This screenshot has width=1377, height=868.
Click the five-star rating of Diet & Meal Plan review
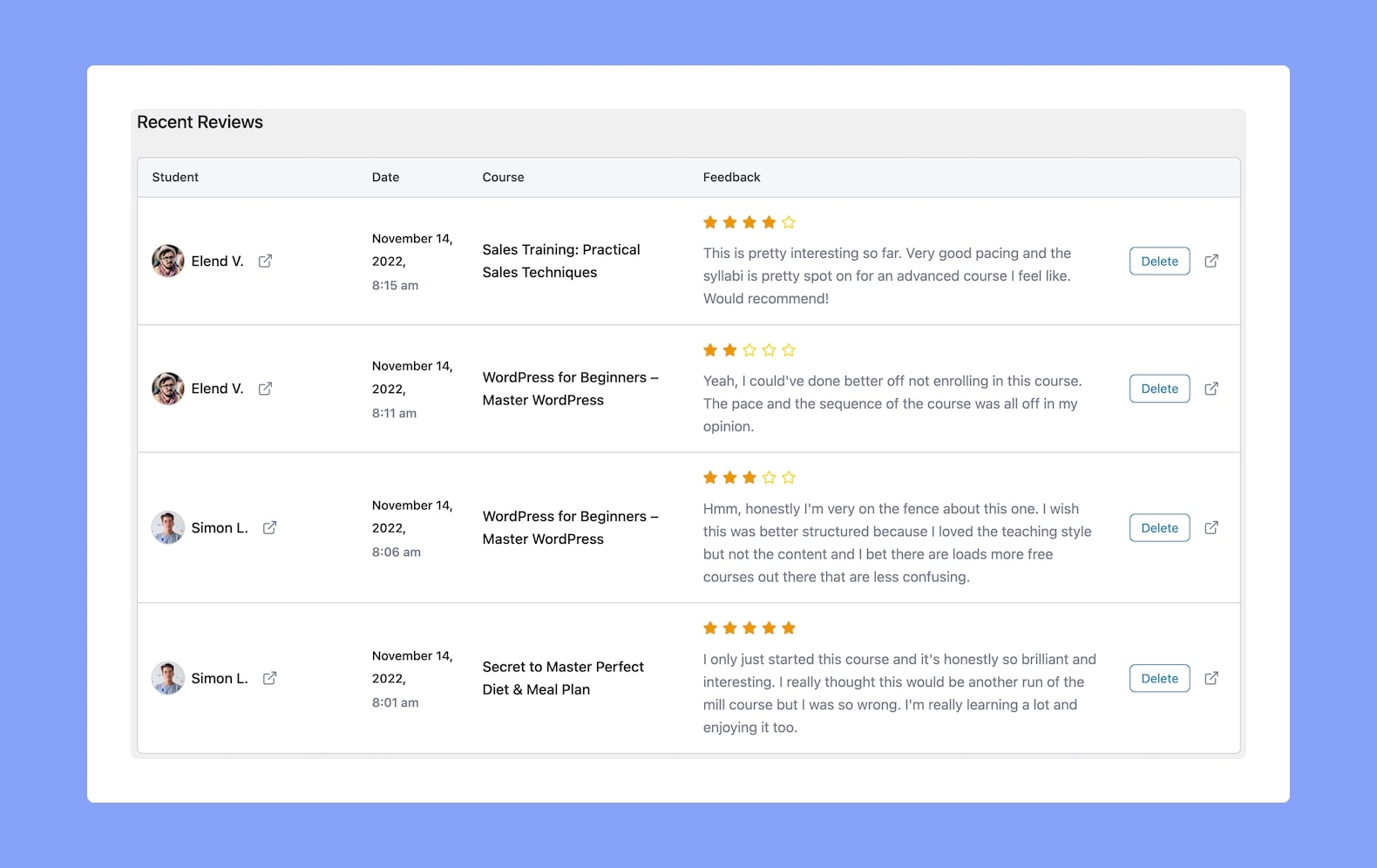click(x=750, y=628)
